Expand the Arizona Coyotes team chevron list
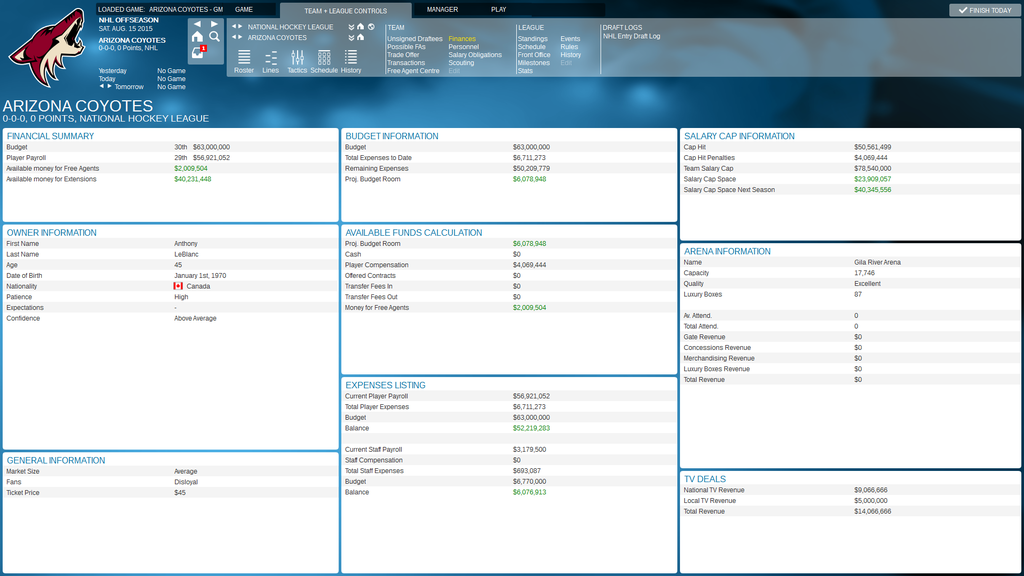 coord(351,37)
